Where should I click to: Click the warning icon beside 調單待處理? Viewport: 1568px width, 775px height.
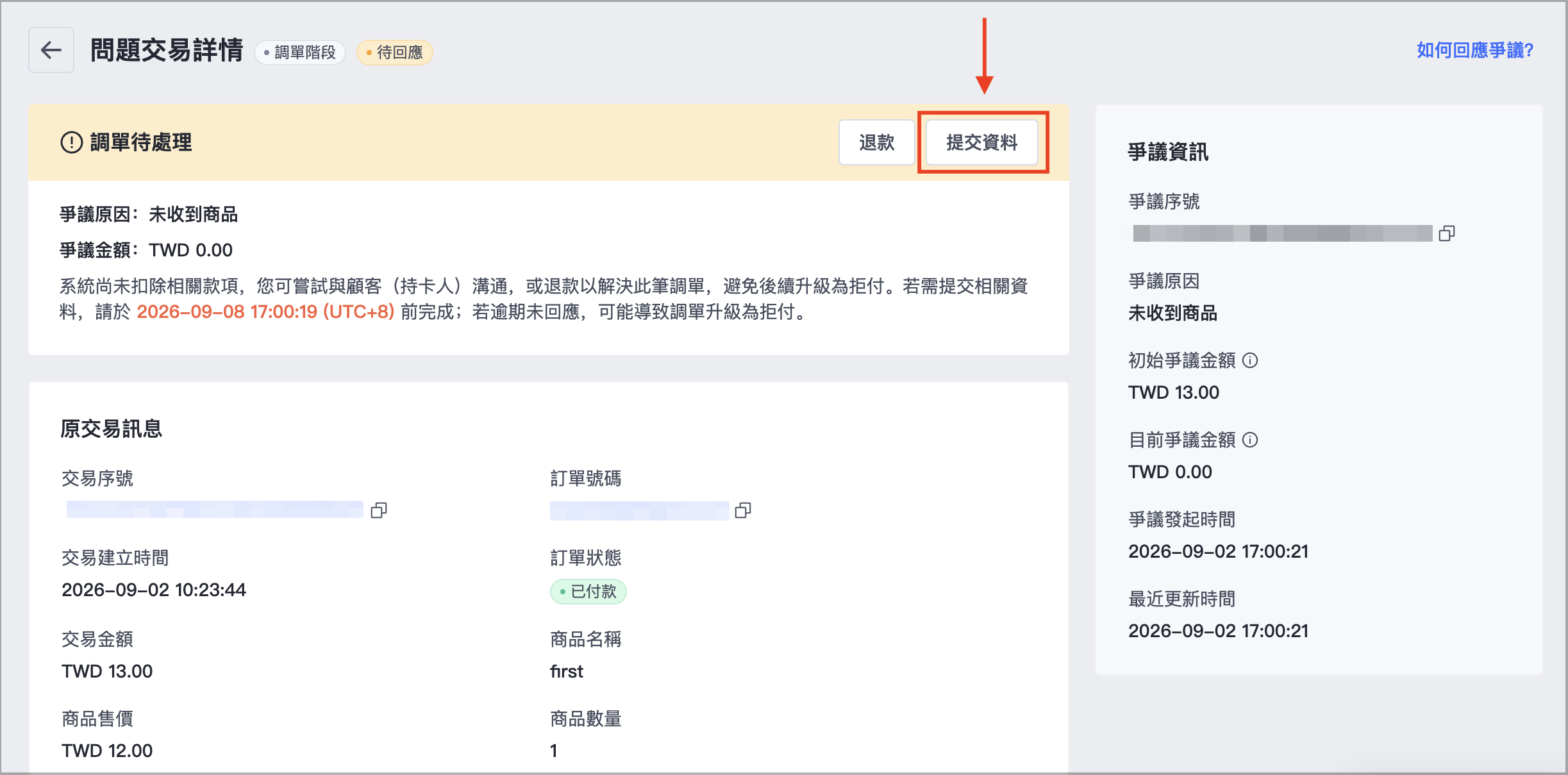pyautogui.click(x=72, y=142)
